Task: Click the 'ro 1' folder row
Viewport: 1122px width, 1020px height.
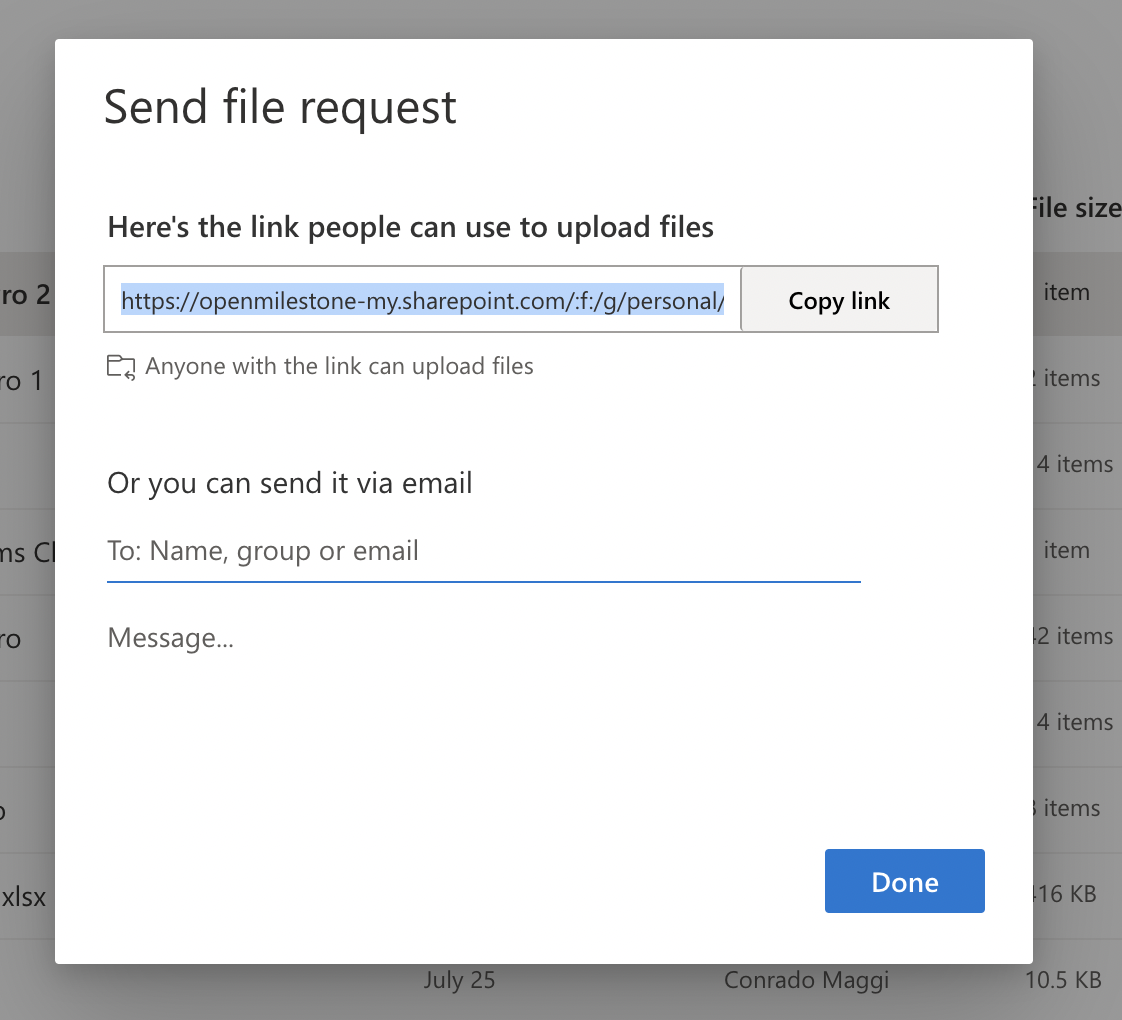Action: point(20,381)
